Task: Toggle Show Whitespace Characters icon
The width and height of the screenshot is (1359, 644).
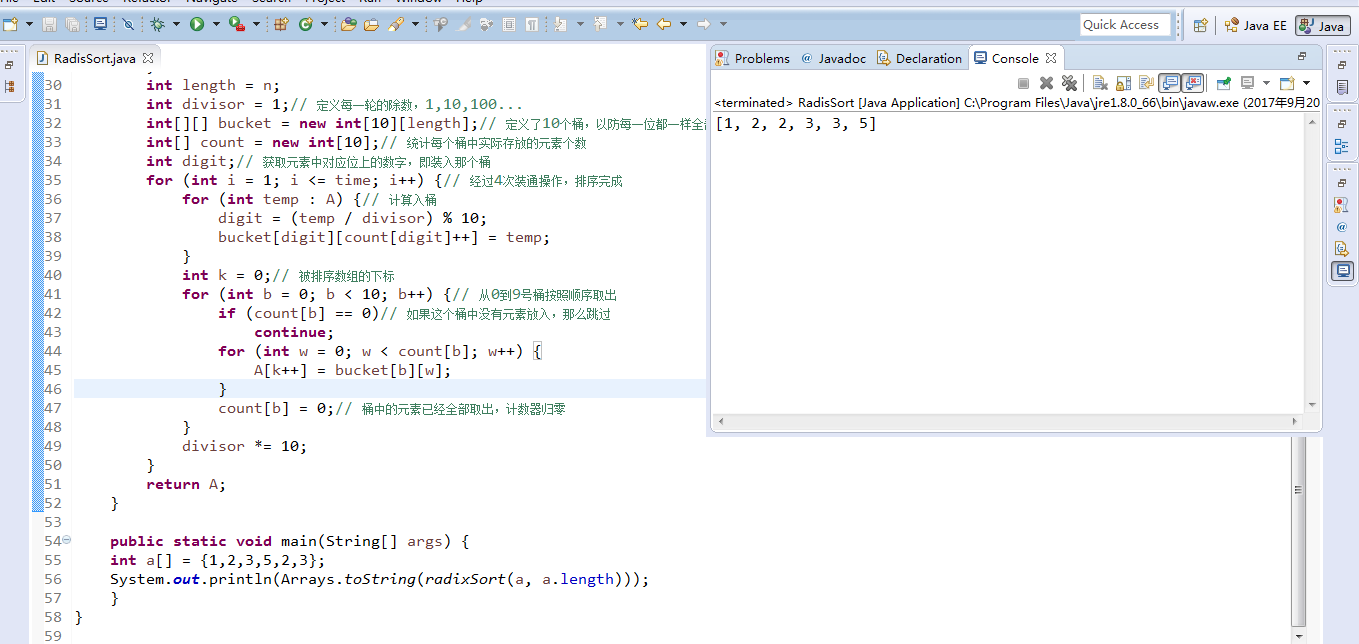Action: click(x=531, y=24)
